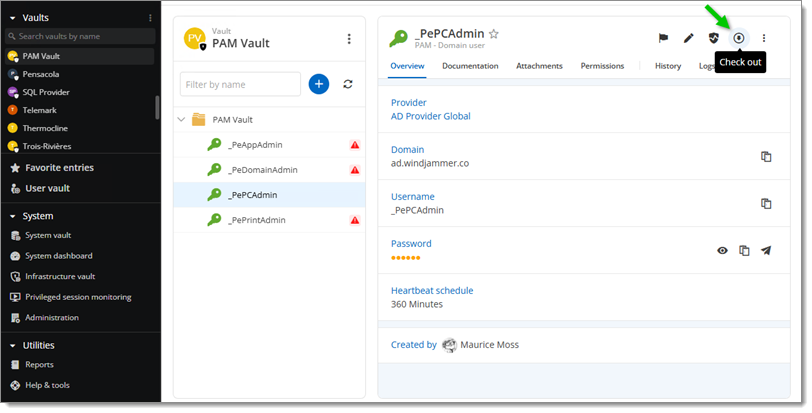Image resolution: width=812 pixels, height=413 pixels.
Task: Copy the Domain value to clipboard
Action: click(x=766, y=156)
